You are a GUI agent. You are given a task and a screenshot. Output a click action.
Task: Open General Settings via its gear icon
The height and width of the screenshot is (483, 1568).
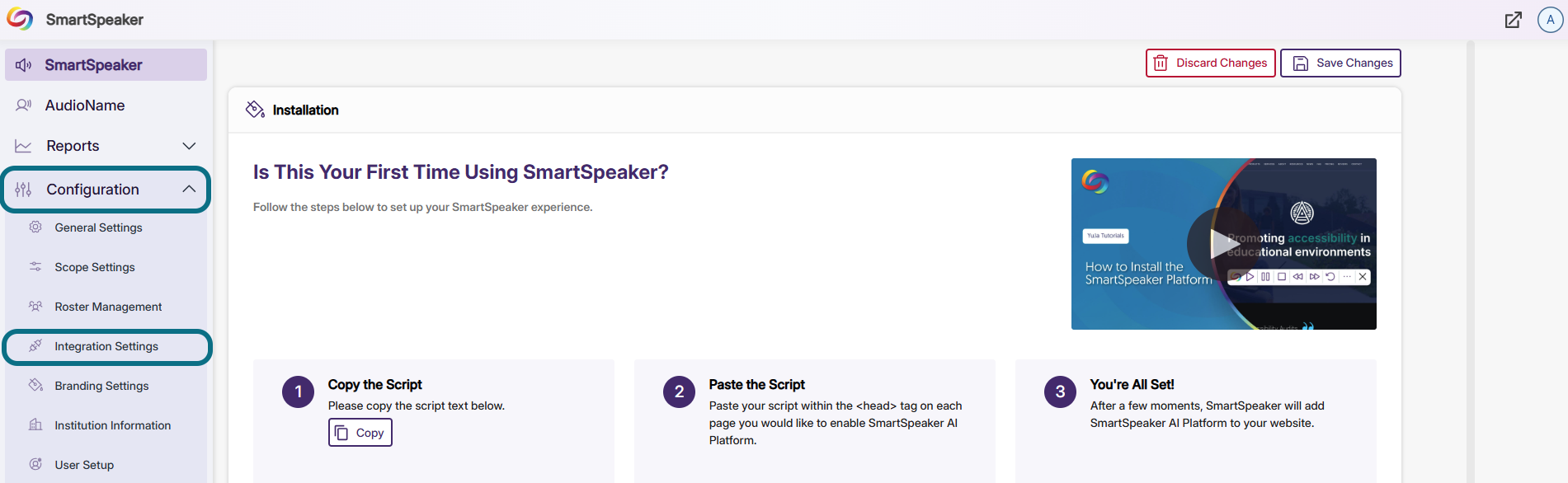[35, 227]
